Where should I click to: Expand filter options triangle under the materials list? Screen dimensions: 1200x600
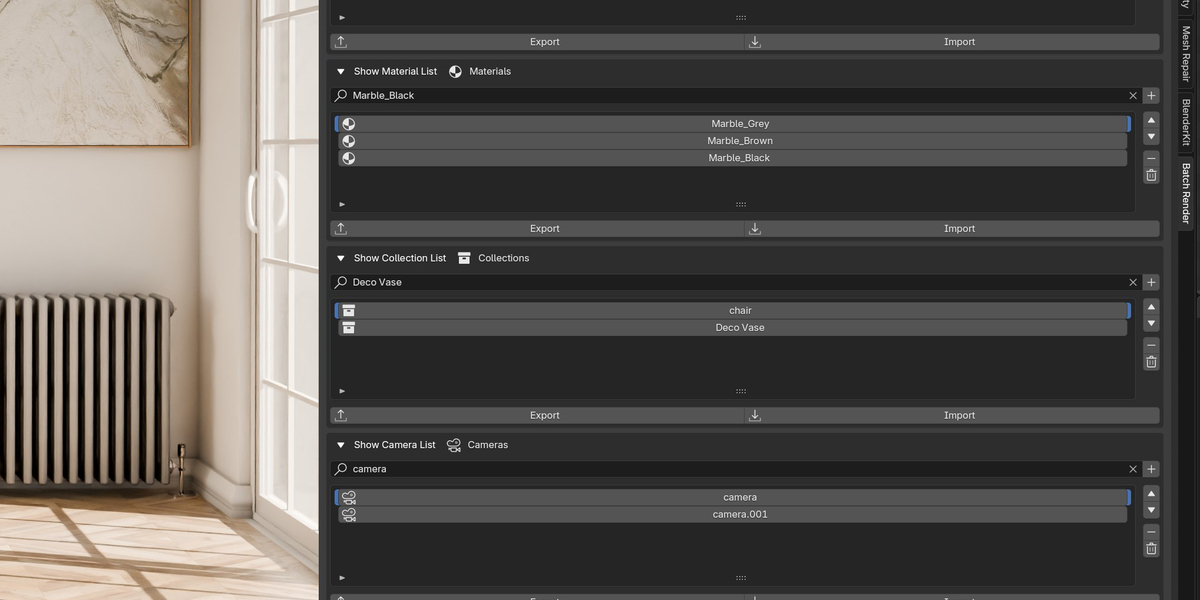click(x=342, y=204)
